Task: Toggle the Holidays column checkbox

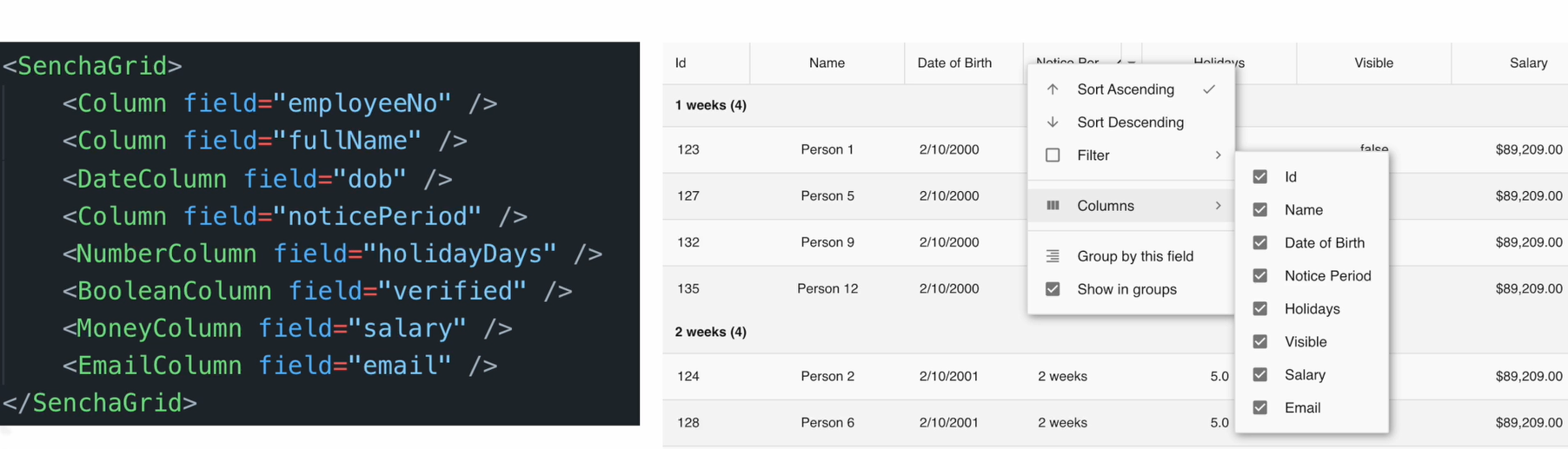Action: [x=1260, y=309]
